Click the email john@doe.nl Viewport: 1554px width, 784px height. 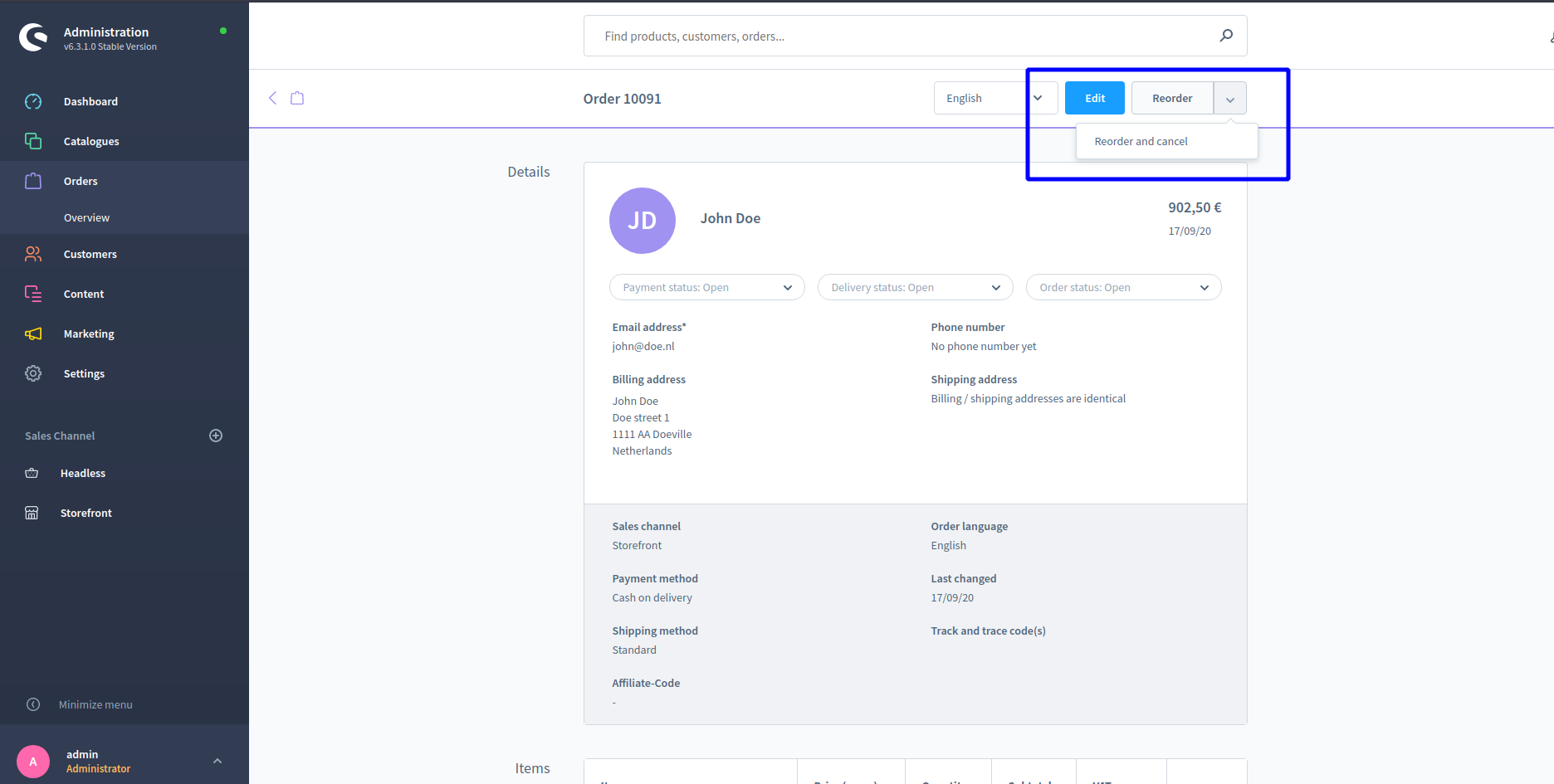pyautogui.click(x=643, y=346)
